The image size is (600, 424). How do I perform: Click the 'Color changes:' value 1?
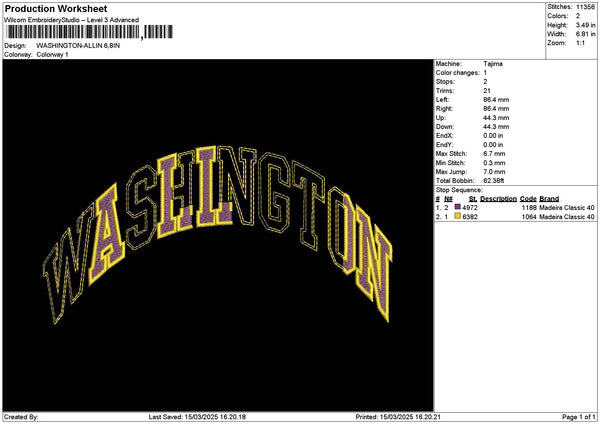click(485, 73)
